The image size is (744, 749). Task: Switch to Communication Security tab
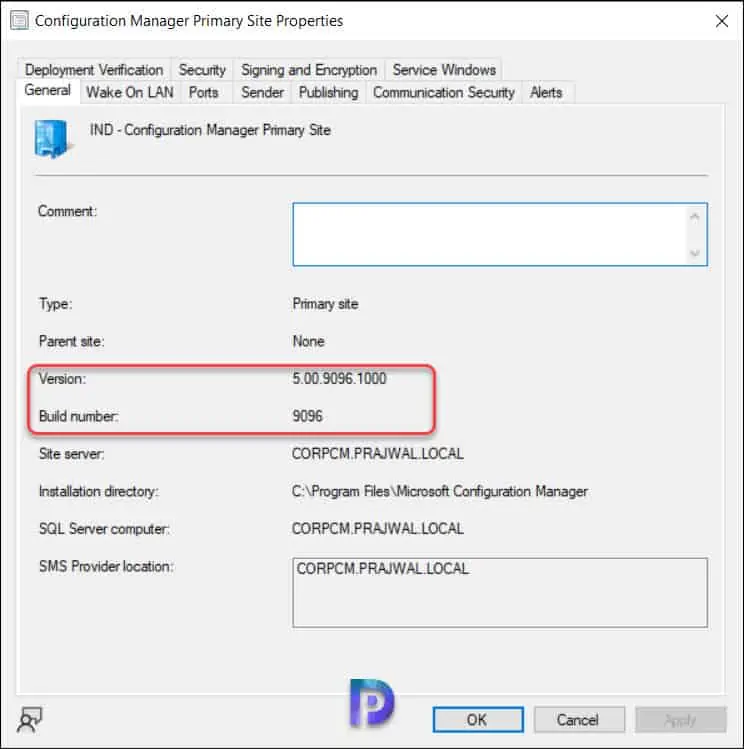pyautogui.click(x=444, y=92)
